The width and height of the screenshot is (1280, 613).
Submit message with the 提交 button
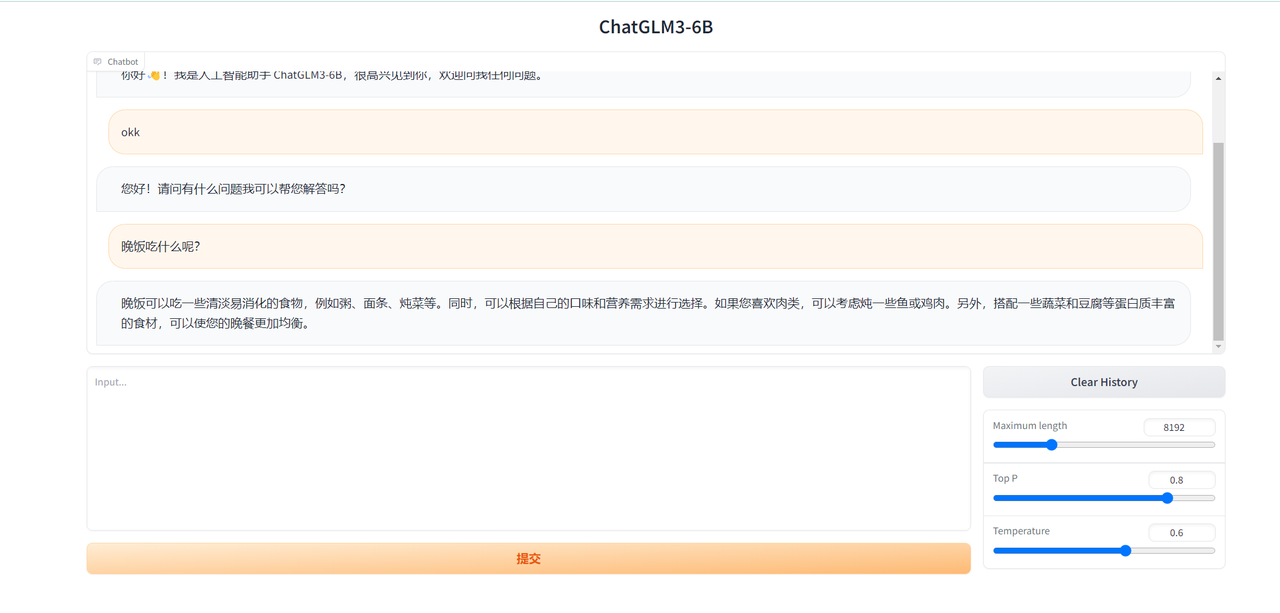pos(528,559)
